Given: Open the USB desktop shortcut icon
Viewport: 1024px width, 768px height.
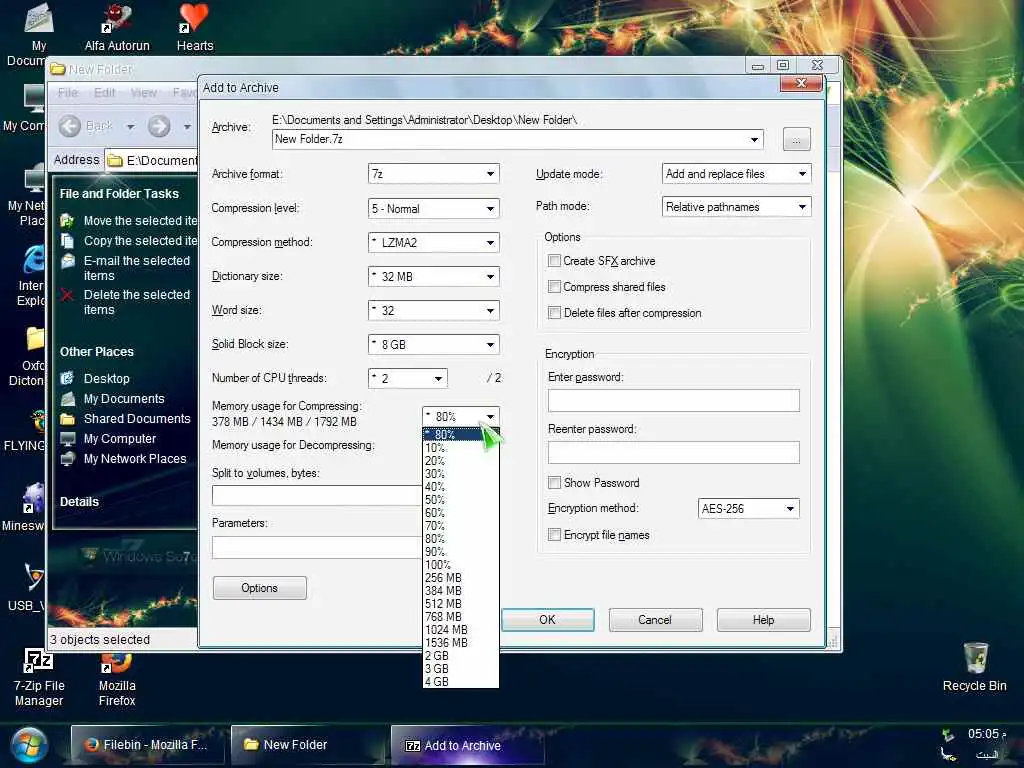Looking at the screenshot, I should [33, 577].
